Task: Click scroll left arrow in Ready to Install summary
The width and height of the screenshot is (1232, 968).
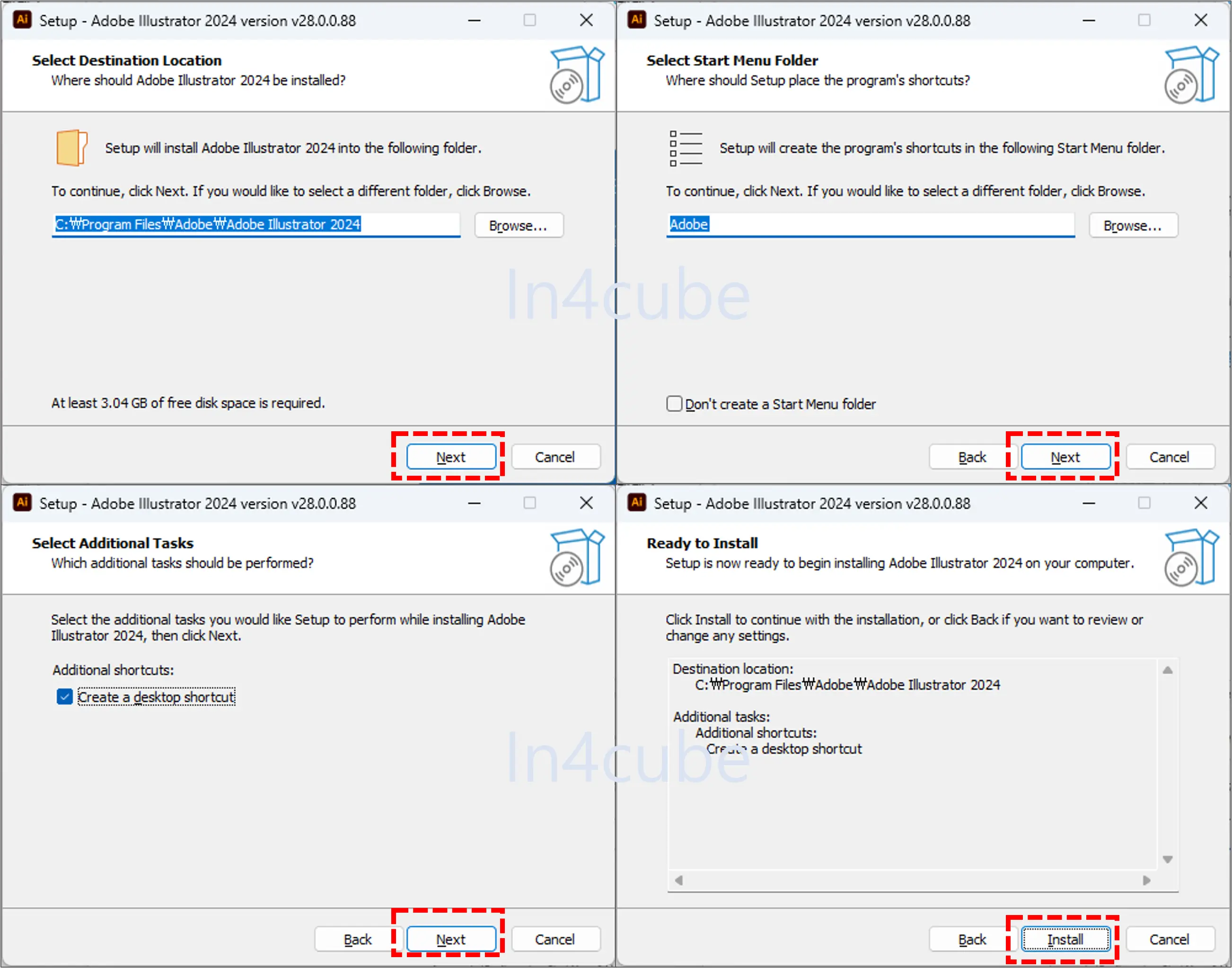Action: [x=678, y=880]
